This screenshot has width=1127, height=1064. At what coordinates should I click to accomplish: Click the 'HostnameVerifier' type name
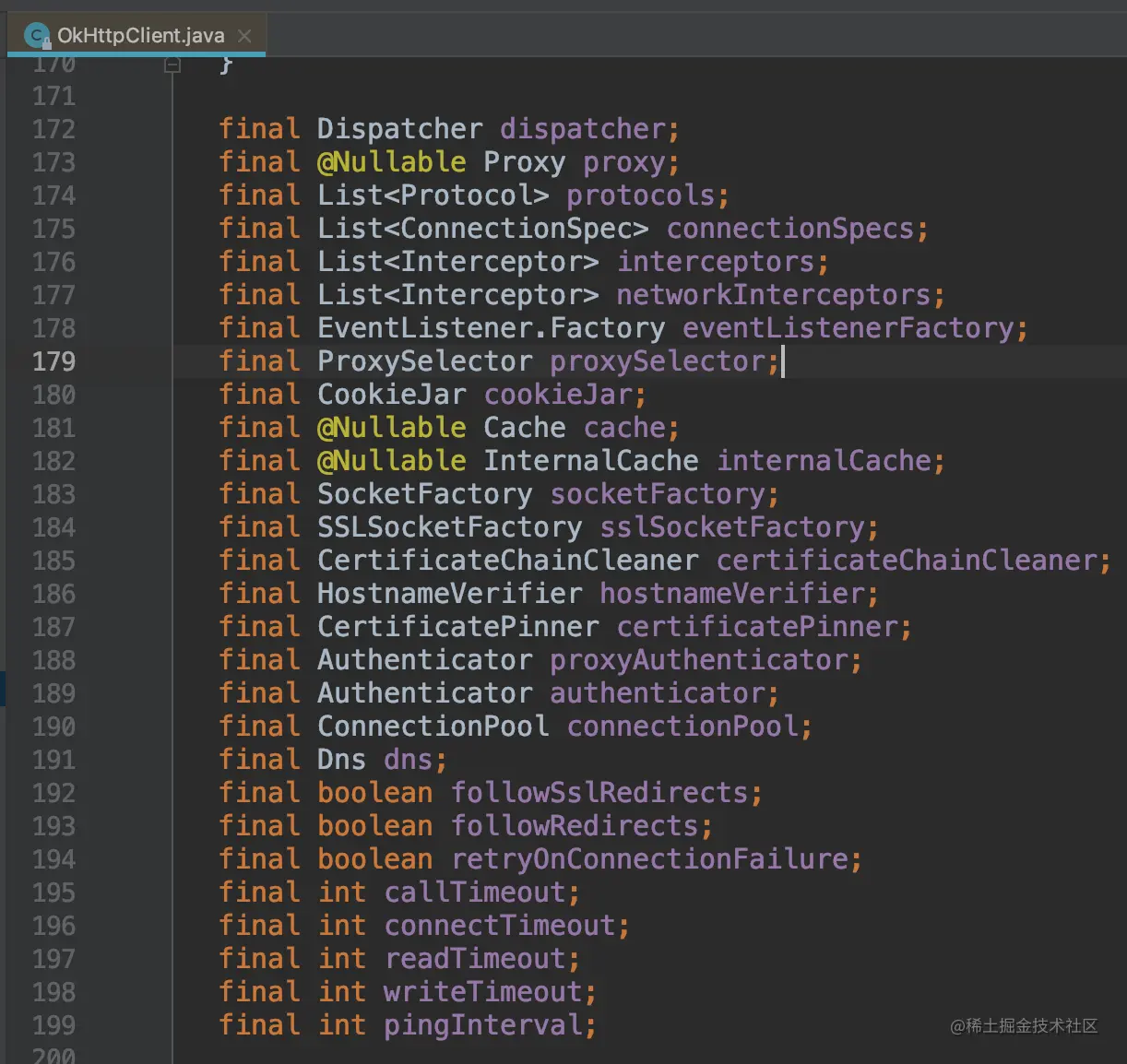(450, 594)
